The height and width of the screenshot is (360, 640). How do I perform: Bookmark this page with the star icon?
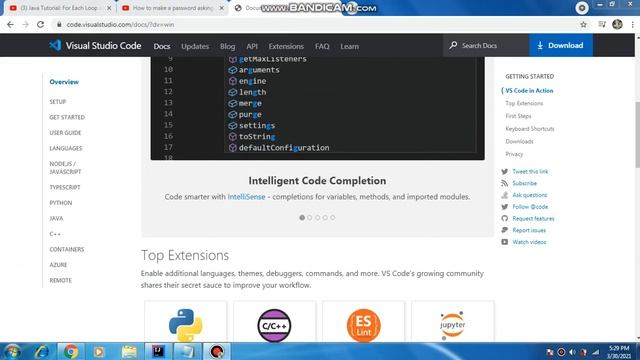click(x=583, y=24)
